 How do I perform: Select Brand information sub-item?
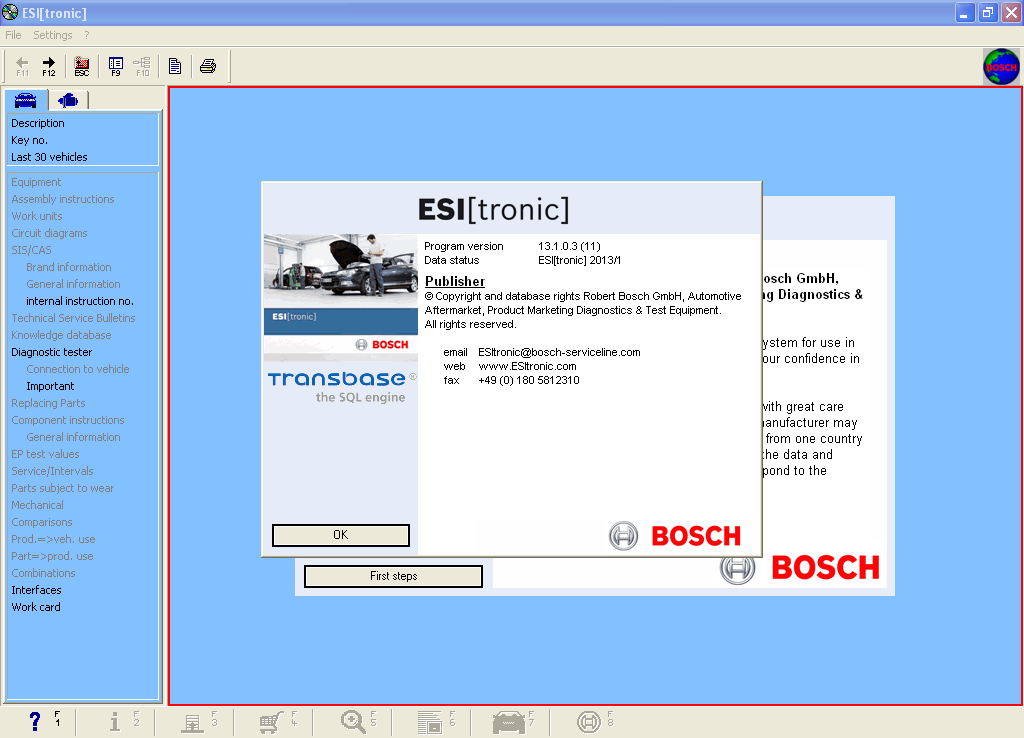pos(69,267)
